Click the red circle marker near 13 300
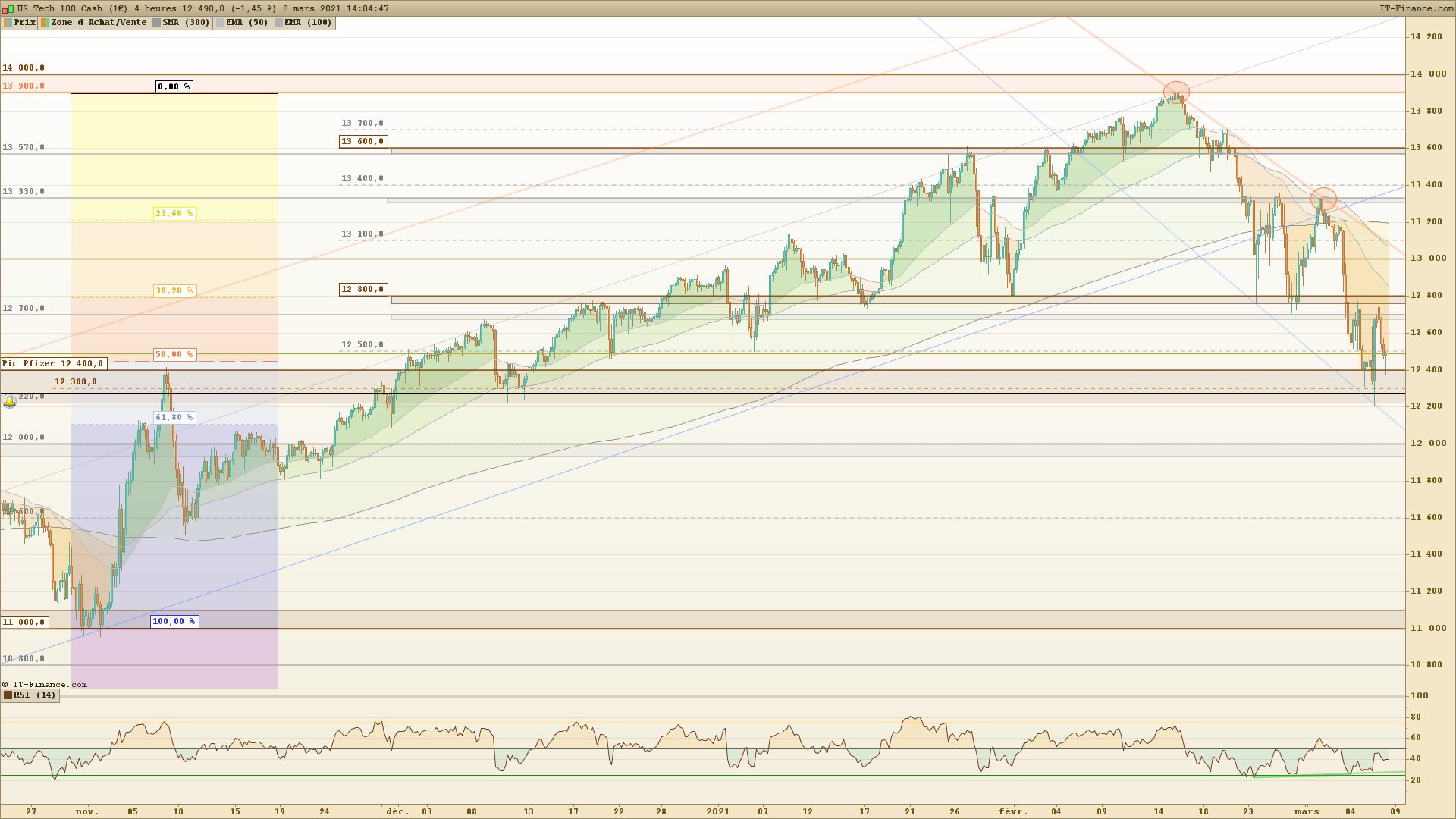 pos(1323,199)
